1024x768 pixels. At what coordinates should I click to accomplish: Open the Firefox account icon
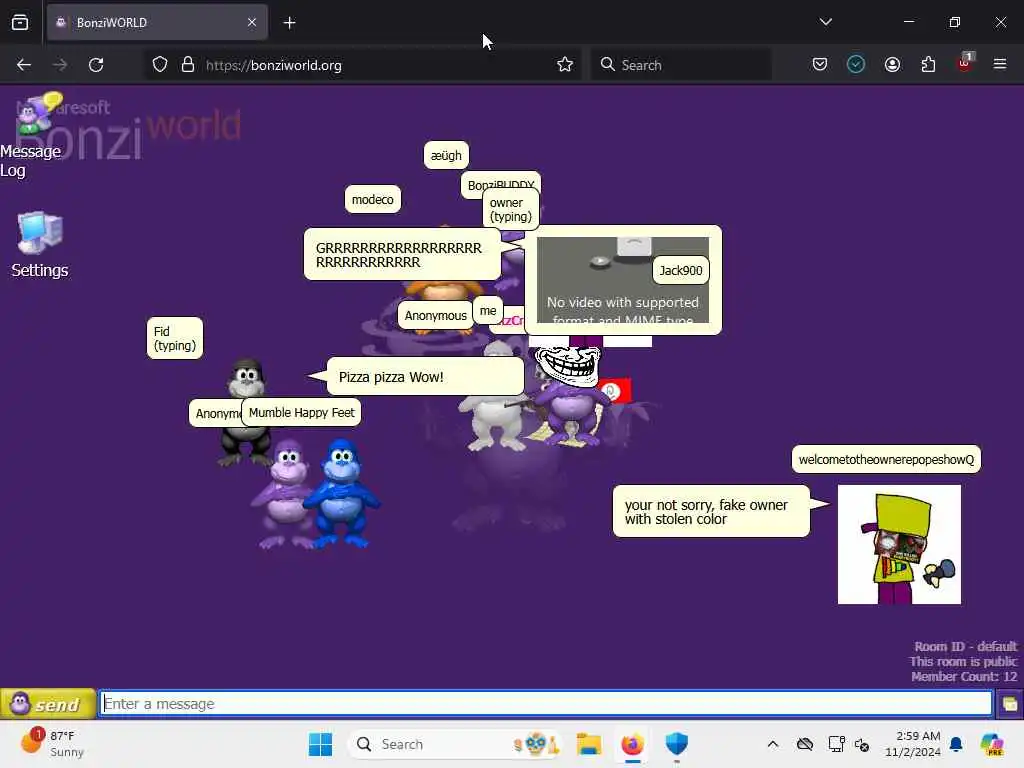(x=892, y=65)
